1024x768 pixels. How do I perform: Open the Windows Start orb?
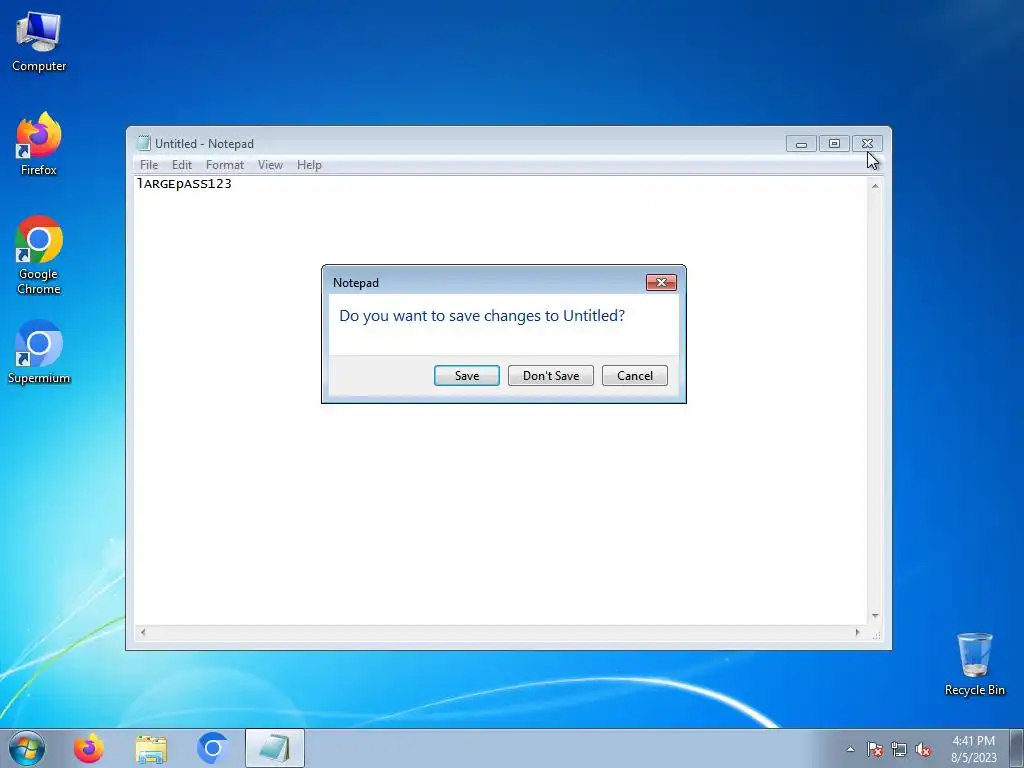pyautogui.click(x=27, y=748)
